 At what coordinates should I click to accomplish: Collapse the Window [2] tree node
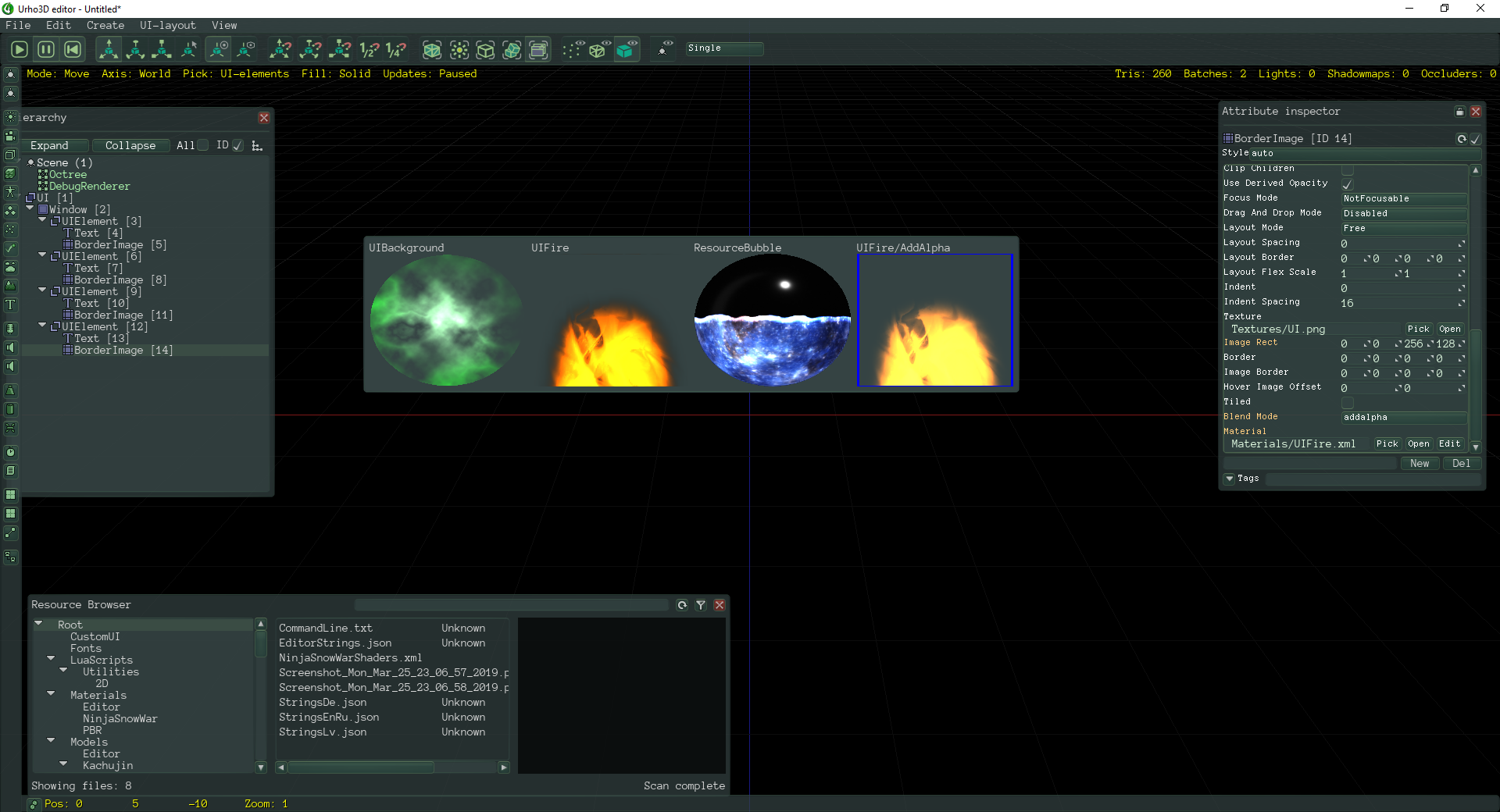(30, 208)
